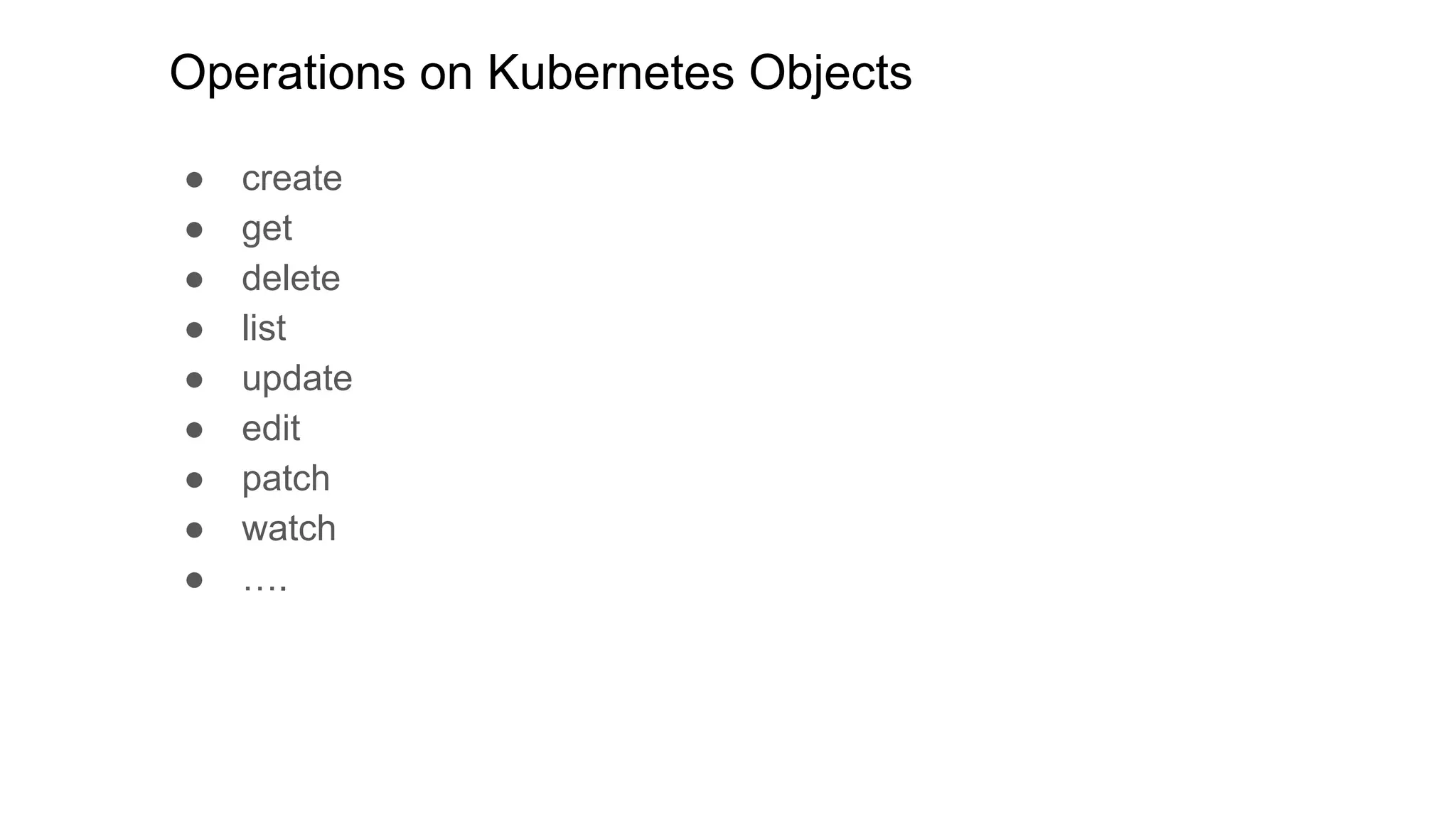
Task: Click the bullet dot beside "list"
Action: 194,330
